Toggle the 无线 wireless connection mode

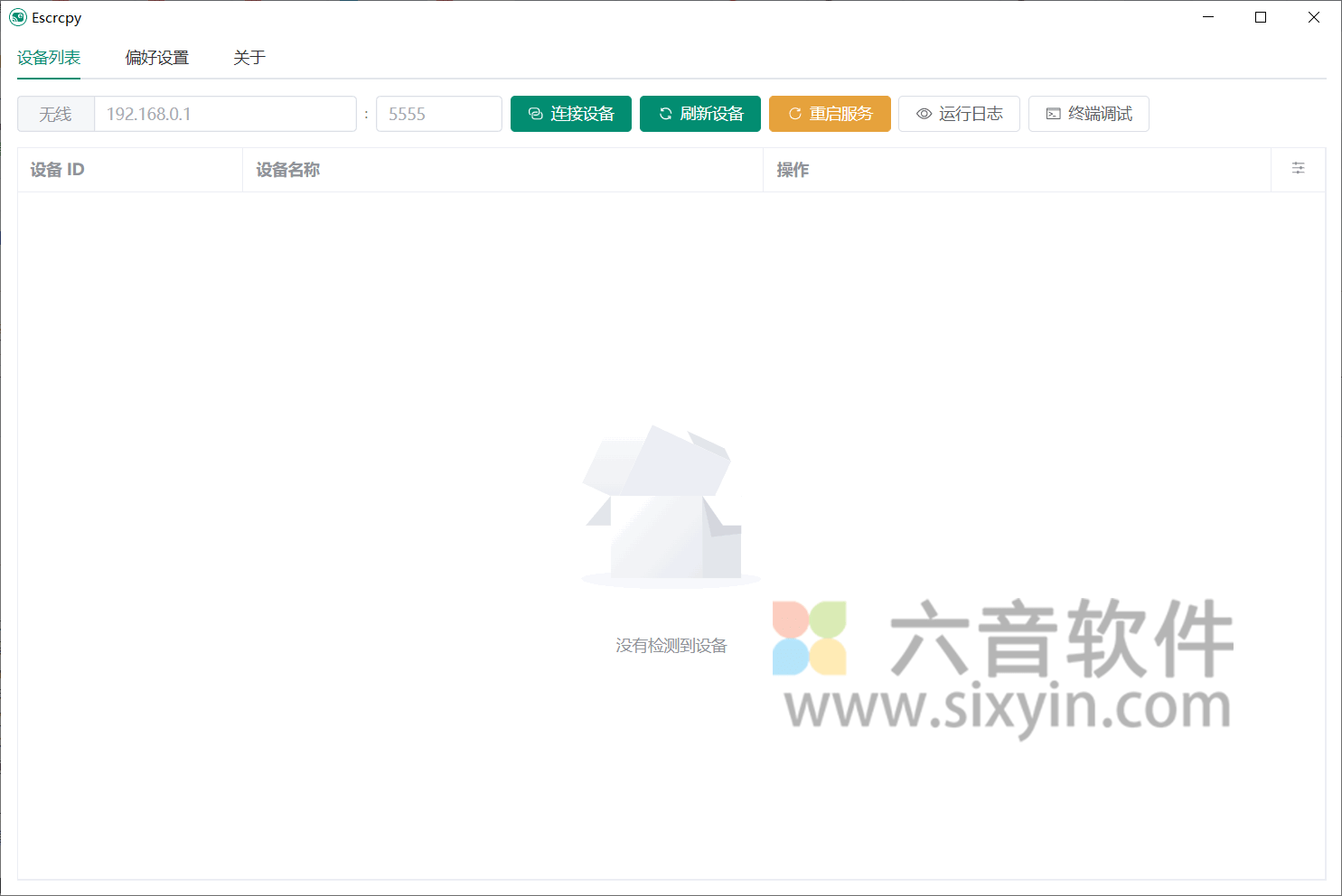pyautogui.click(x=55, y=114)
